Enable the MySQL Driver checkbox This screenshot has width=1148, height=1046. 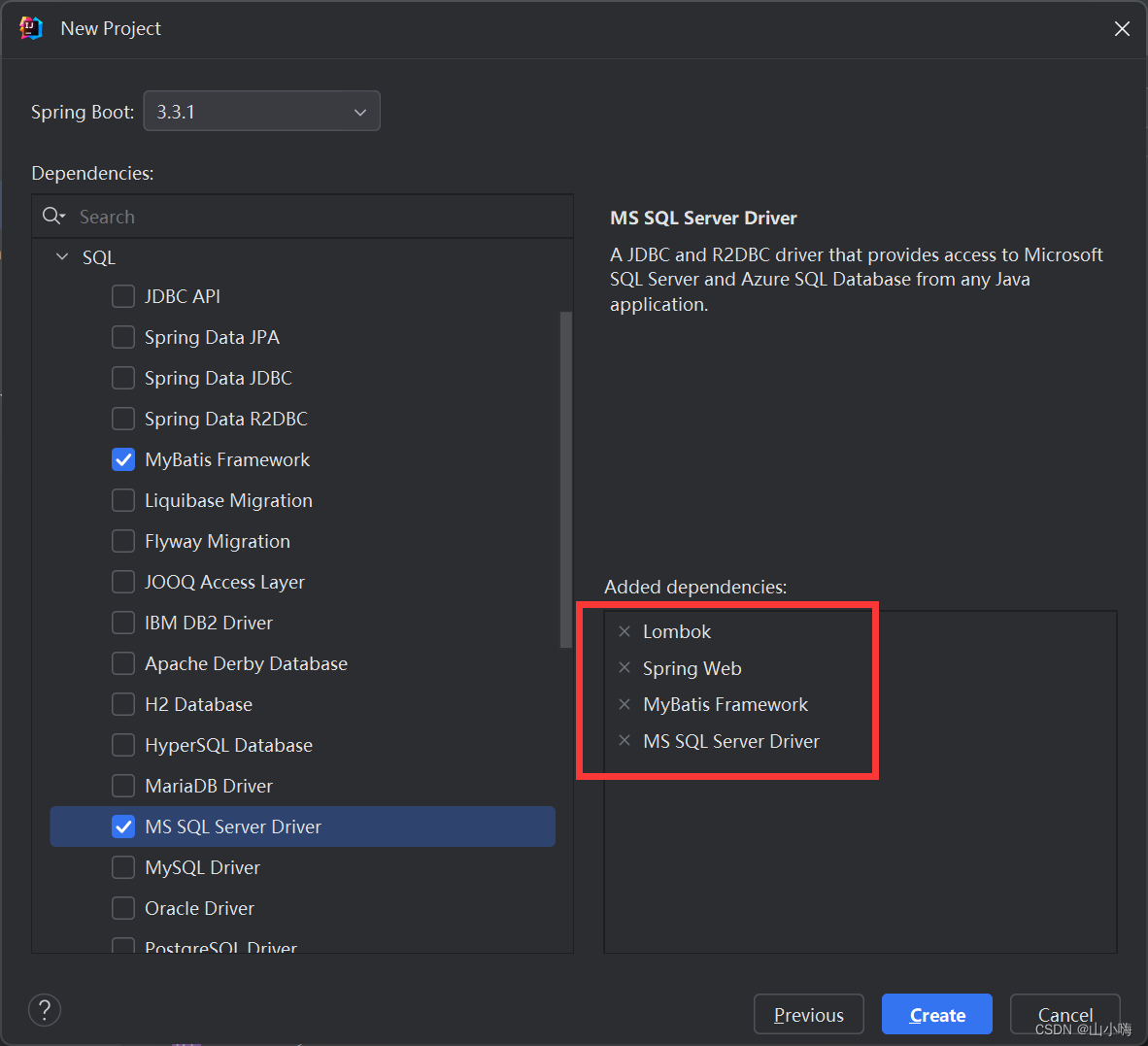123,867
